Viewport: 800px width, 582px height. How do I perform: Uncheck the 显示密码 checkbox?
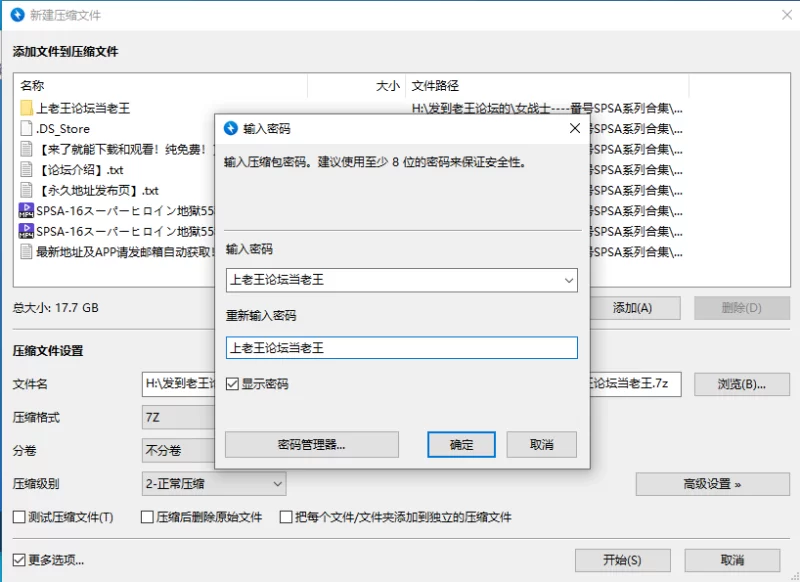pos(232,384)
